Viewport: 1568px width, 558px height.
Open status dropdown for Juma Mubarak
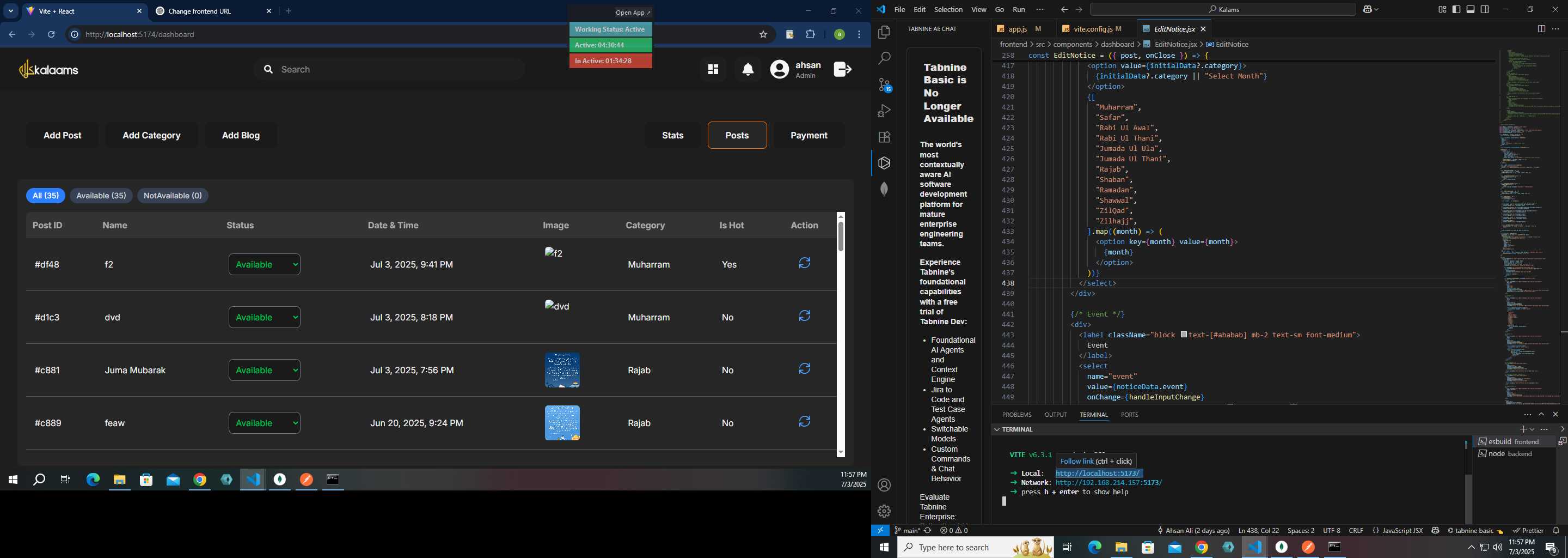click(x=265, y=371)
